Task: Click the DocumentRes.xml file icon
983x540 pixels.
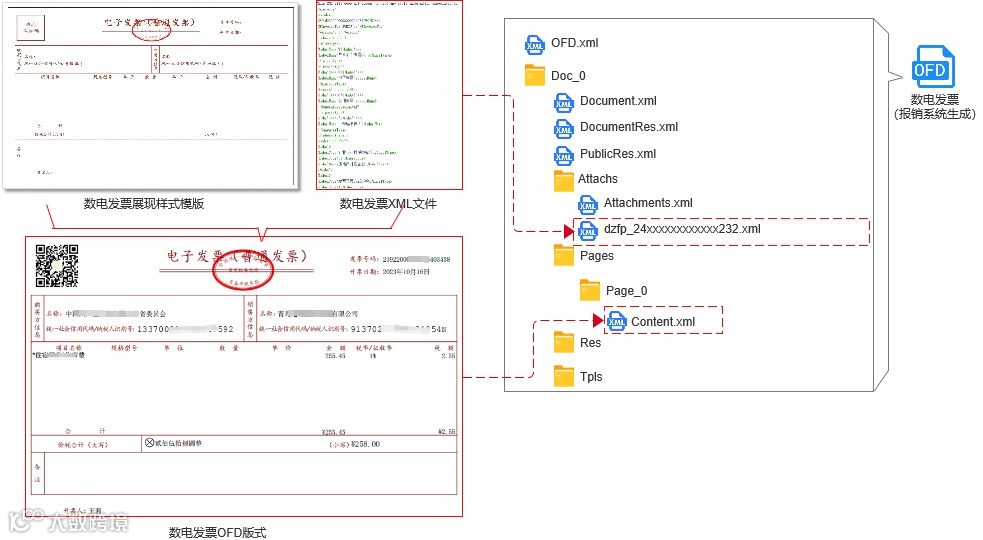Action: coord(563,128)
